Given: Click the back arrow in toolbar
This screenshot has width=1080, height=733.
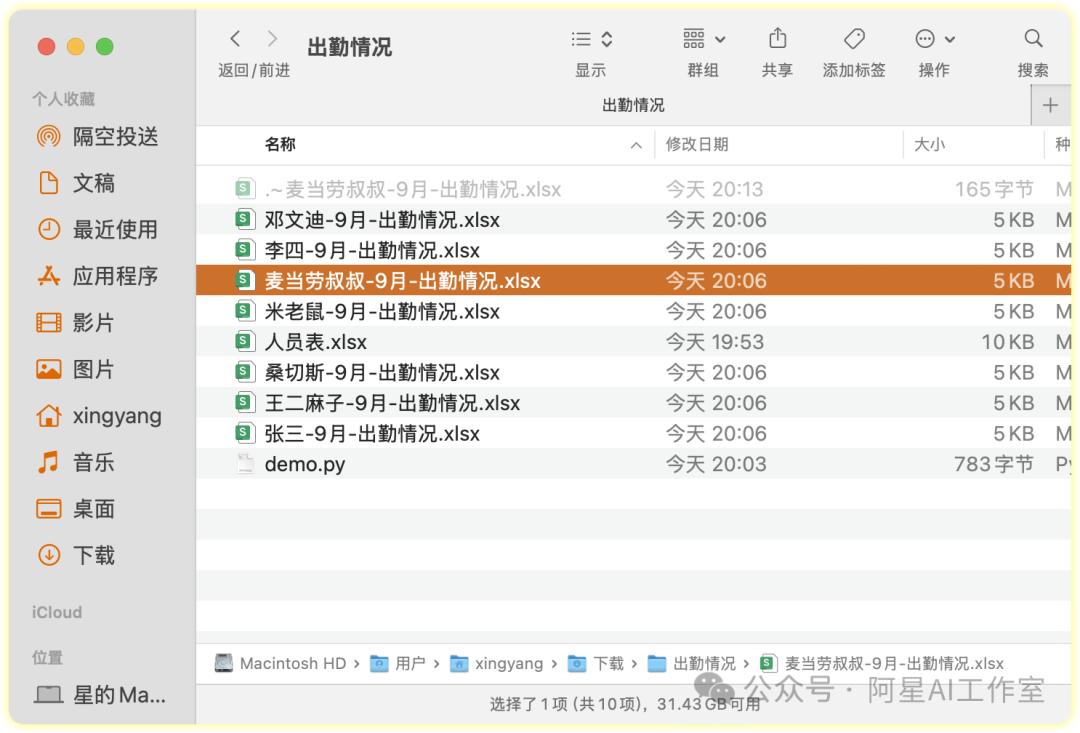Looking at the screenshot, I should click(235, 39).
